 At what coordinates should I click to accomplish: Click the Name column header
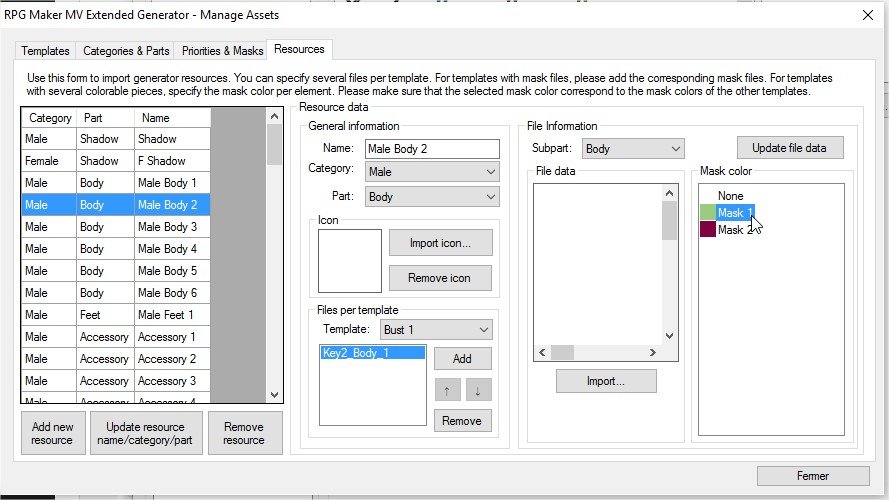172,118
